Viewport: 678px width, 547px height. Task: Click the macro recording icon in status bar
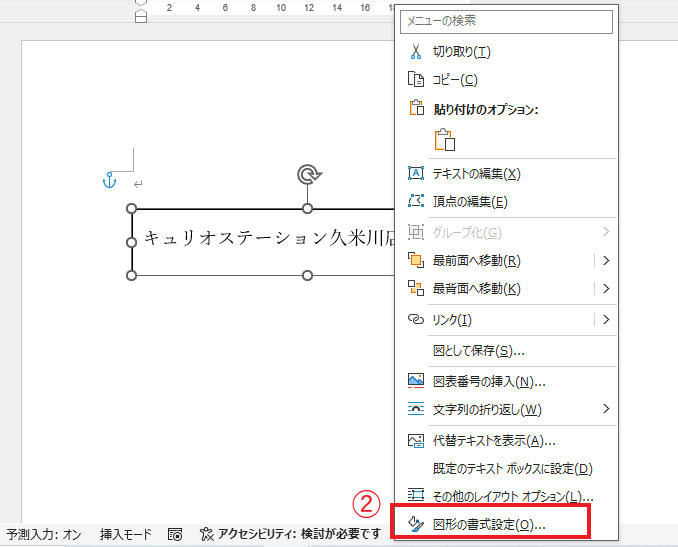tap(175, 534)
